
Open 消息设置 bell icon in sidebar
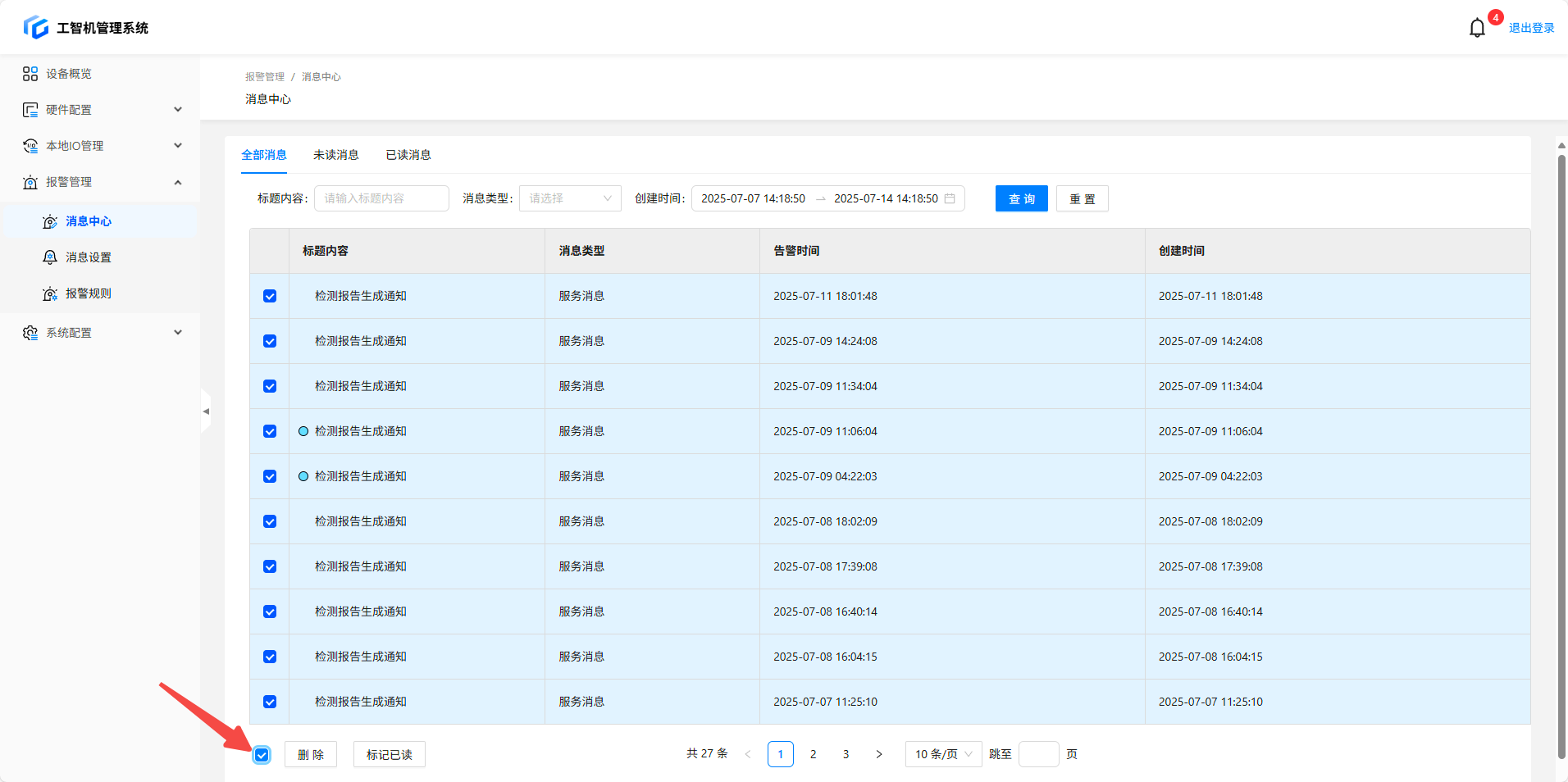click(50, 257)
